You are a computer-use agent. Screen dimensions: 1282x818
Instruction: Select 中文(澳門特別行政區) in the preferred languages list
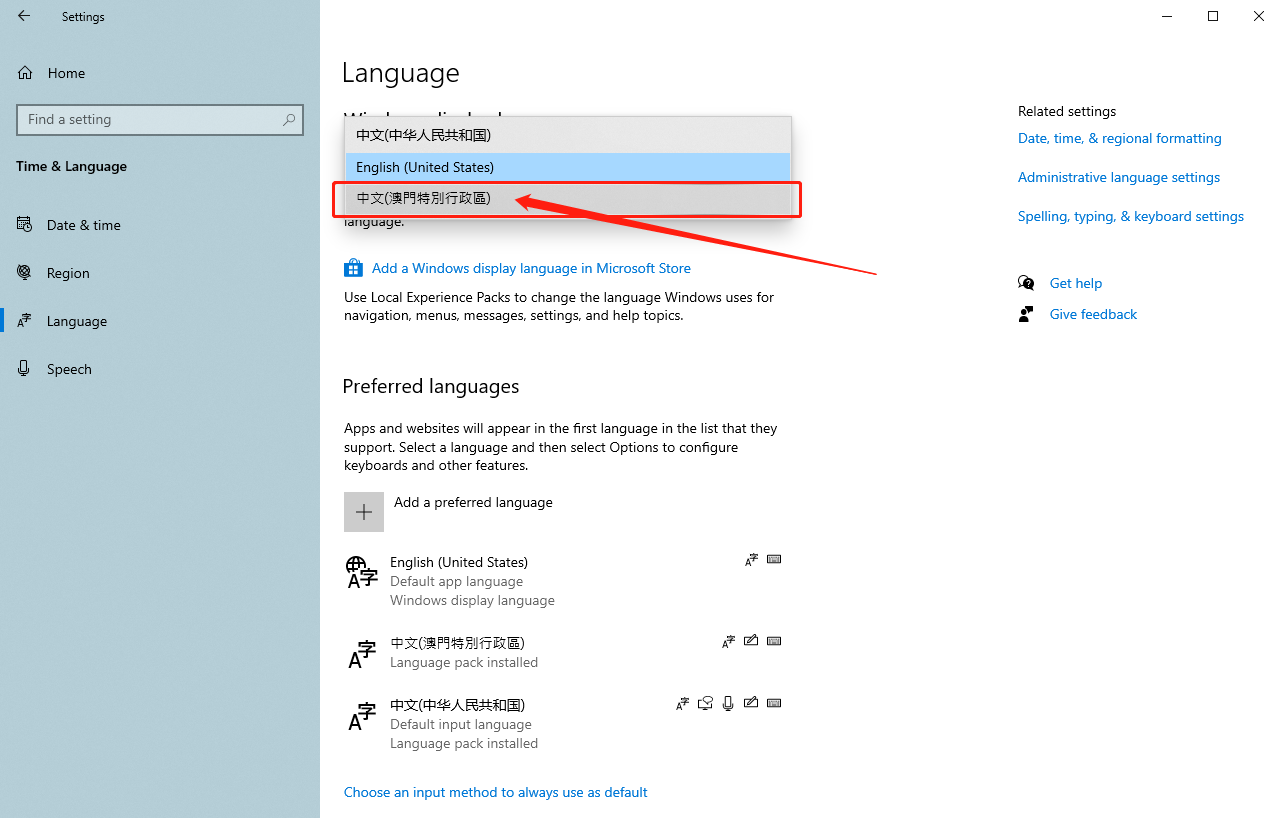tap(457, 643)
